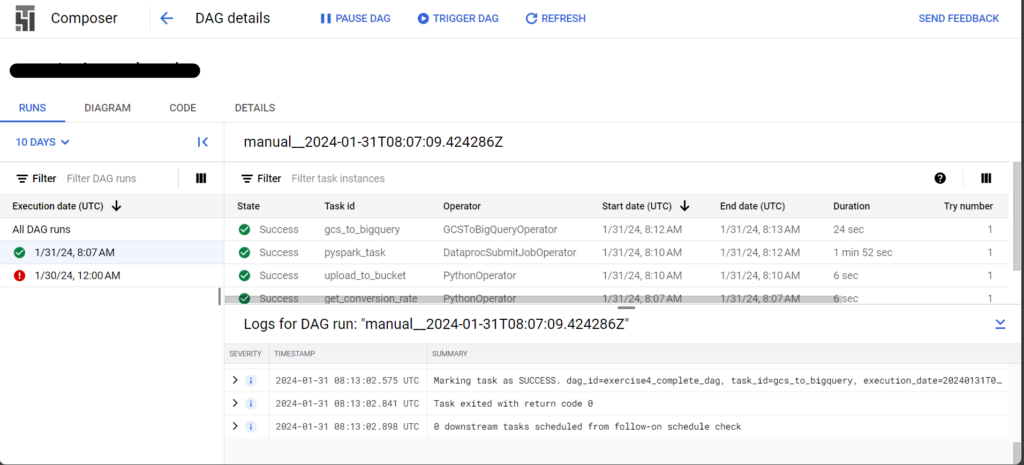The width and height of the screenshot is (1024, 465).
Task: Expand the "0 downstream tasks scheduled" log row
Action: click(235, 426)
